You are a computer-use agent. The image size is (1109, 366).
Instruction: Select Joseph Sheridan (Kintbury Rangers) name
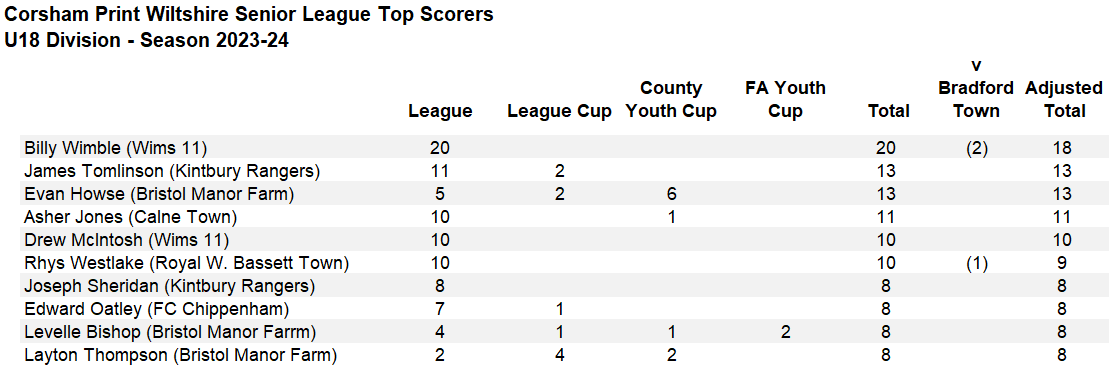point(169,286)
